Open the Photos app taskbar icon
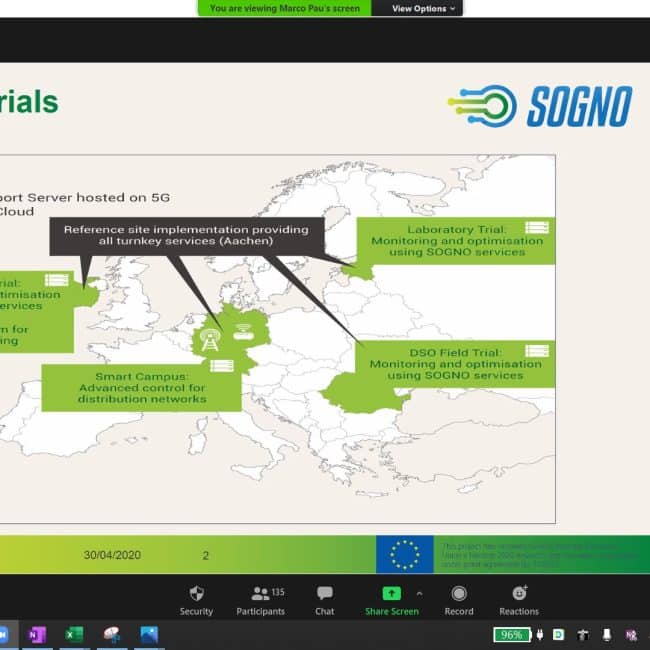The image size is (650, 650). [149, 635]
